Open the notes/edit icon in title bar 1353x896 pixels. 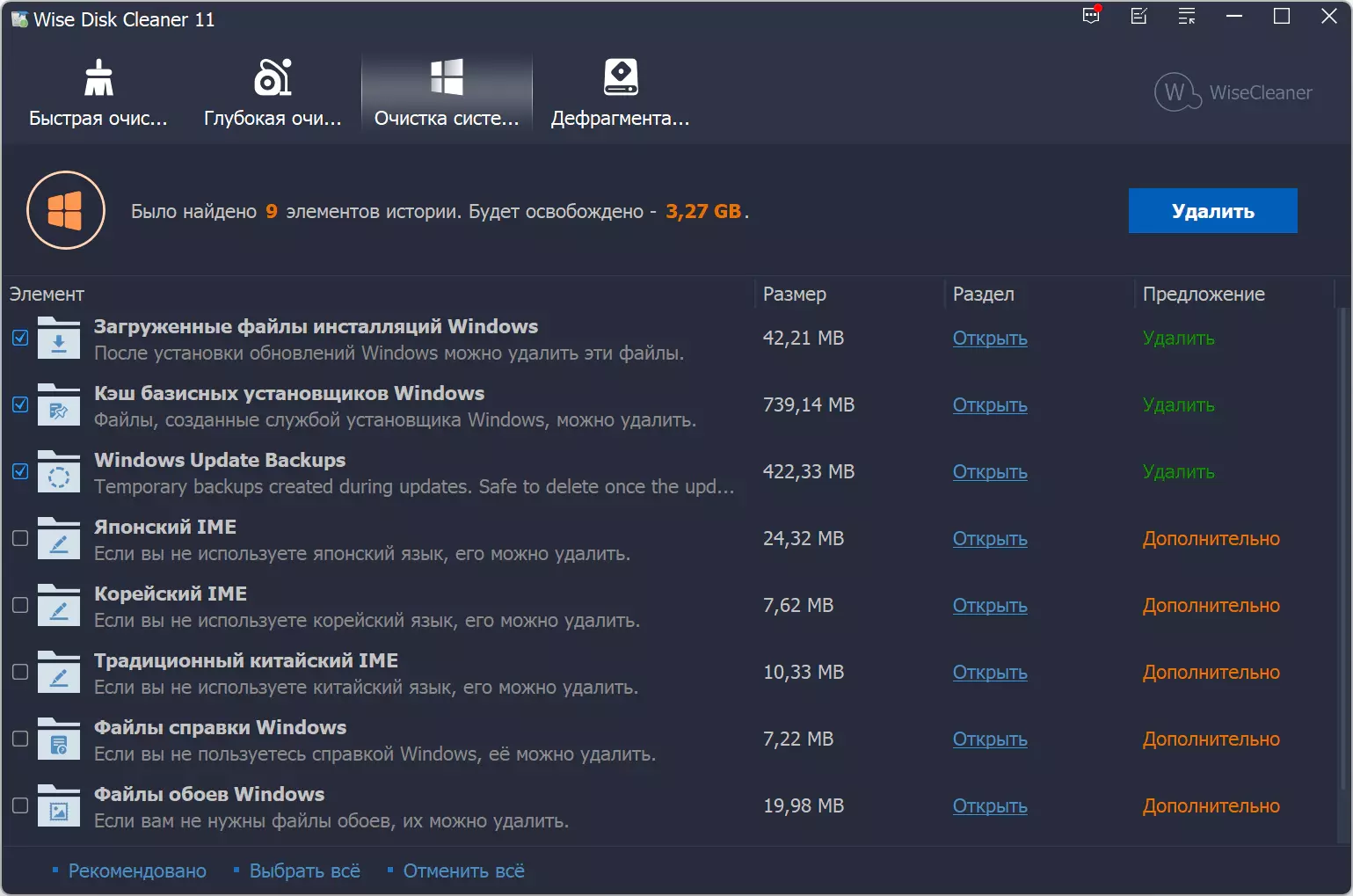(x=1139, y=16)
